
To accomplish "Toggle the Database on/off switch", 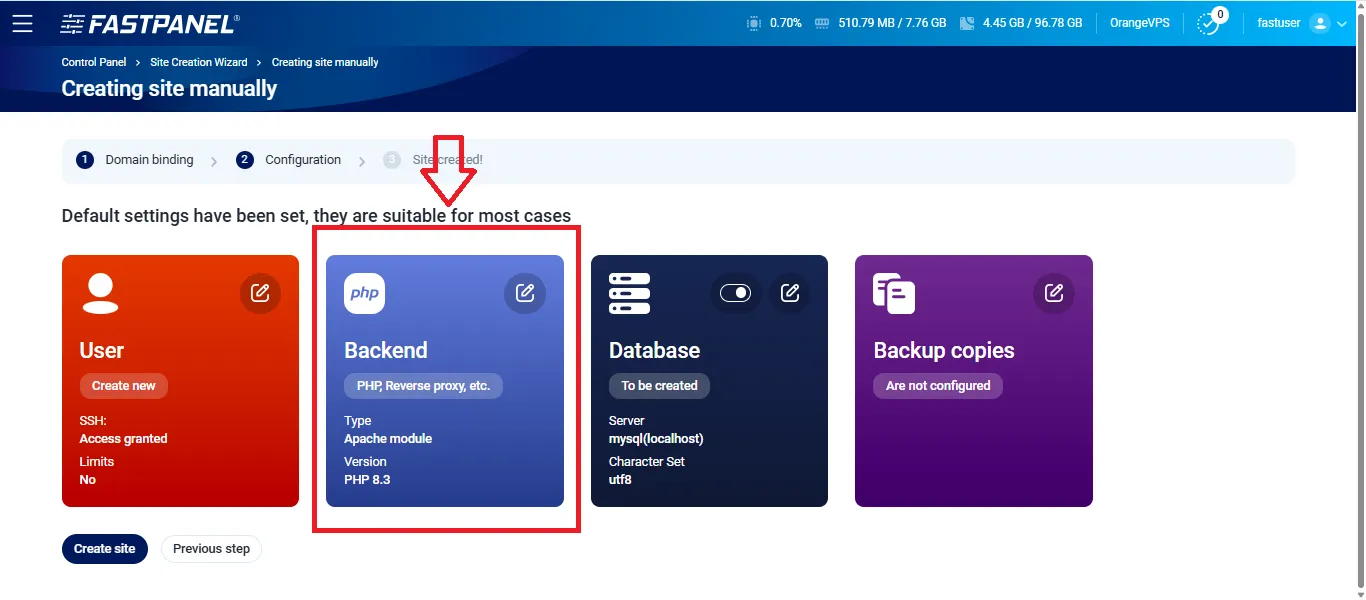I will tap(736, 293).
